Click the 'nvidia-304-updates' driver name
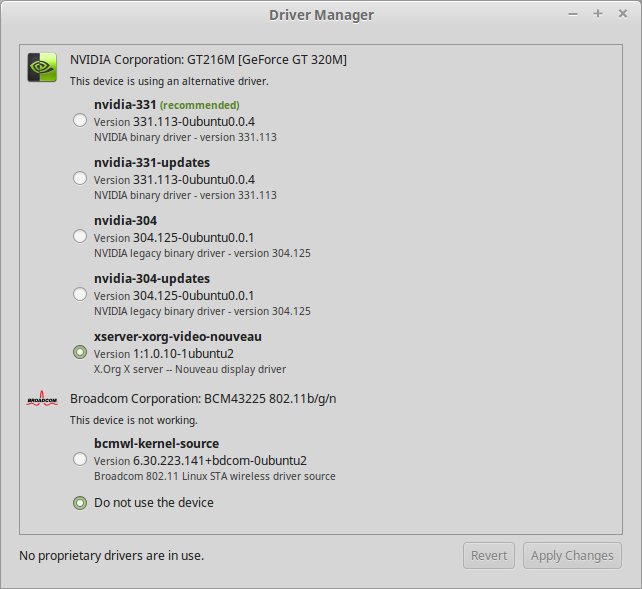The height and width of the screenshot is (589, 642). pos(152,279)
